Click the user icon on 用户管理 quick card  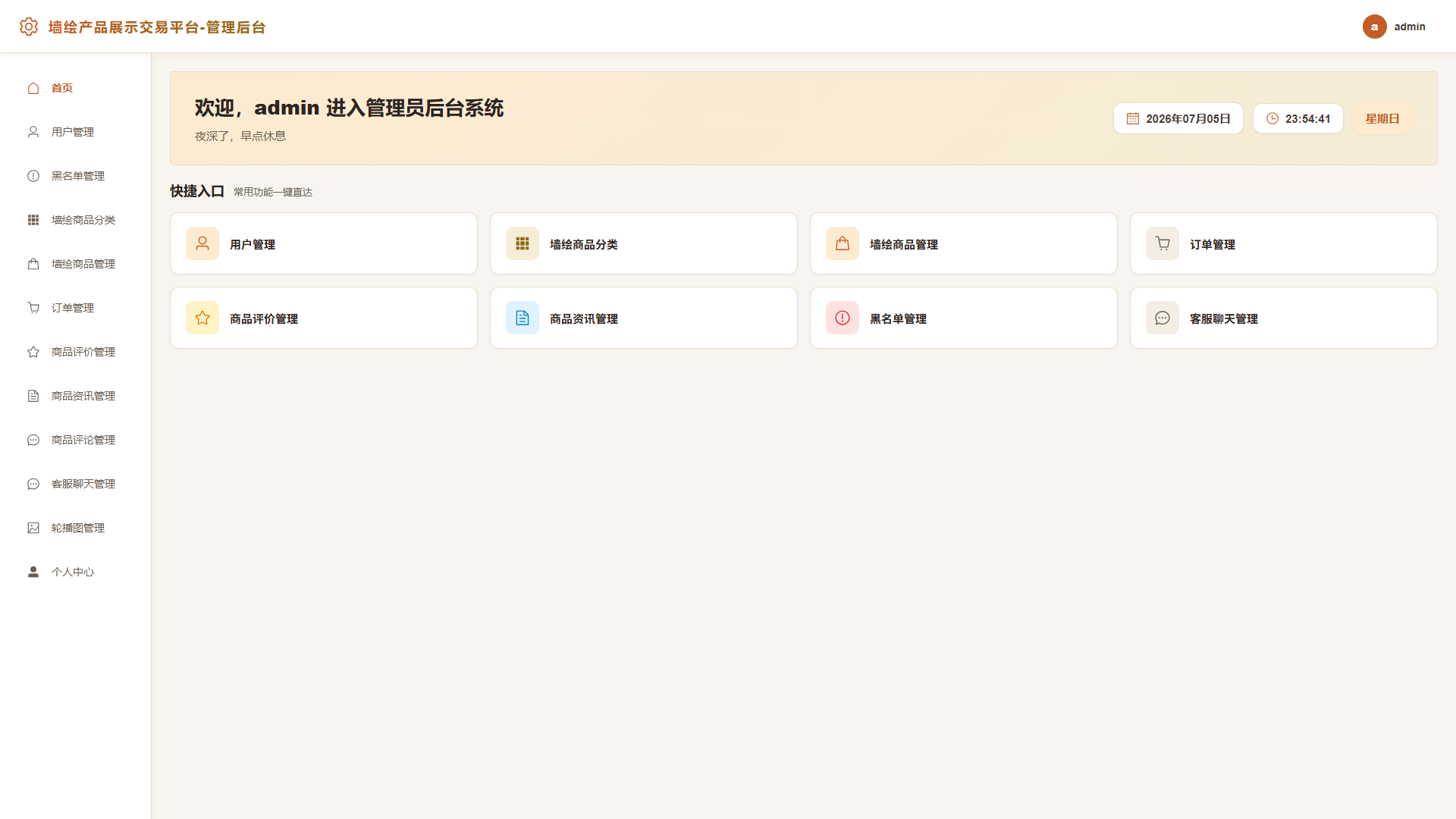click(x=202, y=243)
